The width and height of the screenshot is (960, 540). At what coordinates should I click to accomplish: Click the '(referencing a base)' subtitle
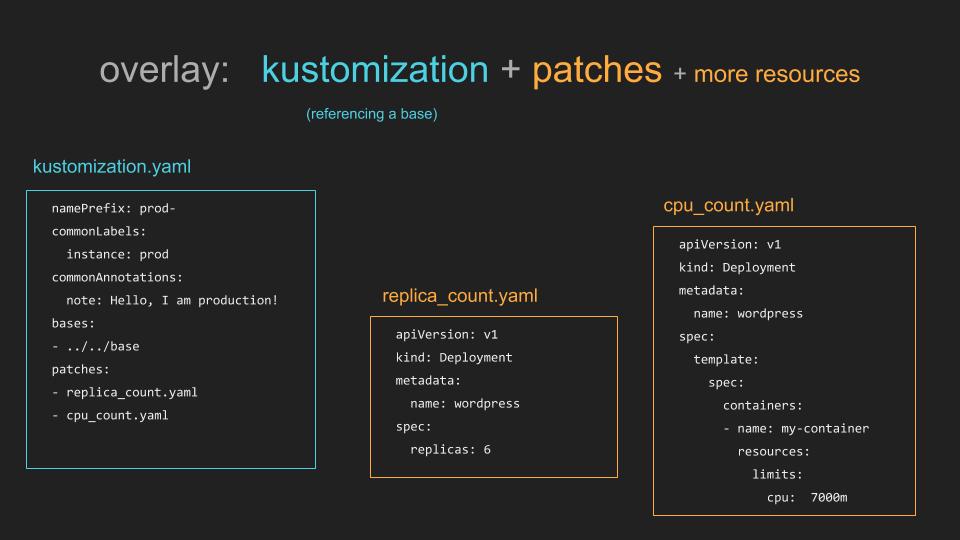click(372, 114)
